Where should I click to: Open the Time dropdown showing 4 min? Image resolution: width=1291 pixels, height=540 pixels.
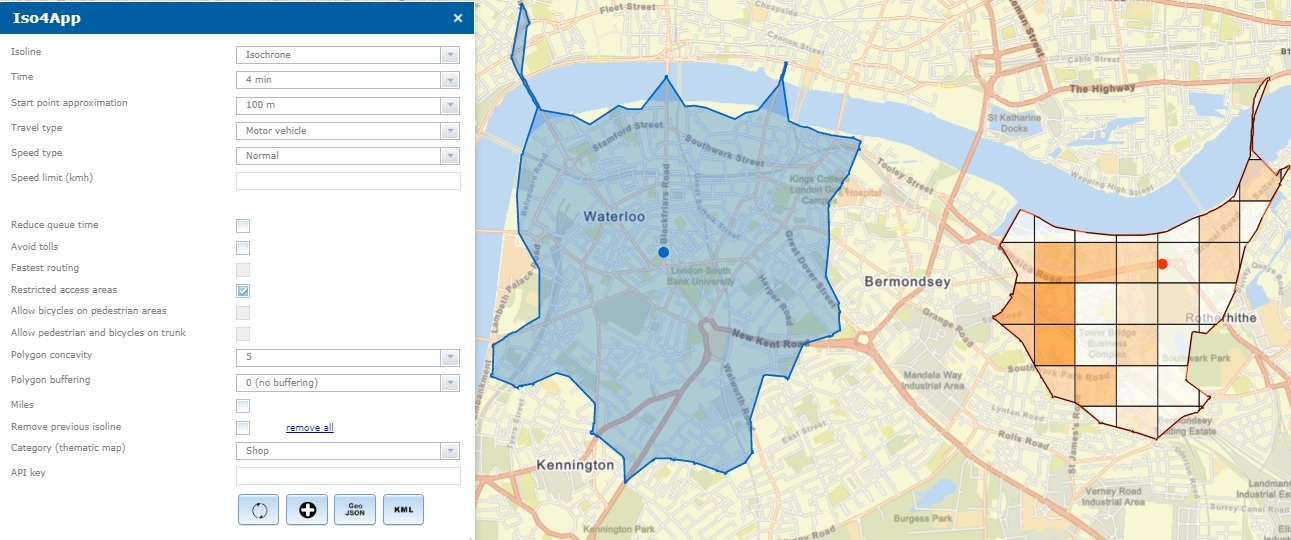348,80
